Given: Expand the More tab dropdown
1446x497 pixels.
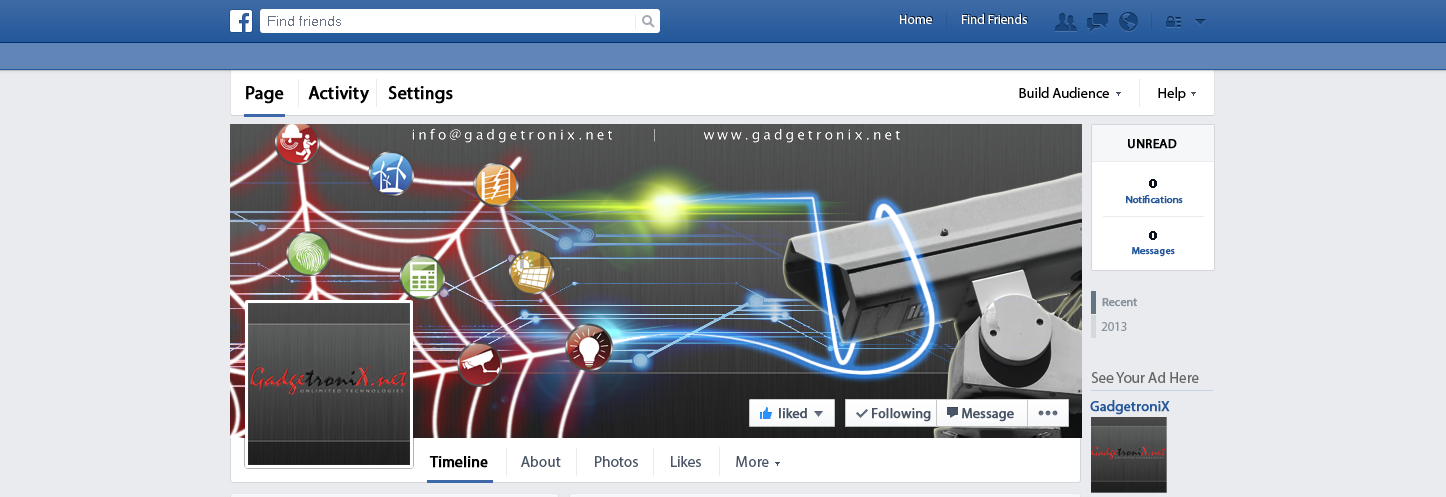Looking at the screenshot, I should tap(757, 462).
